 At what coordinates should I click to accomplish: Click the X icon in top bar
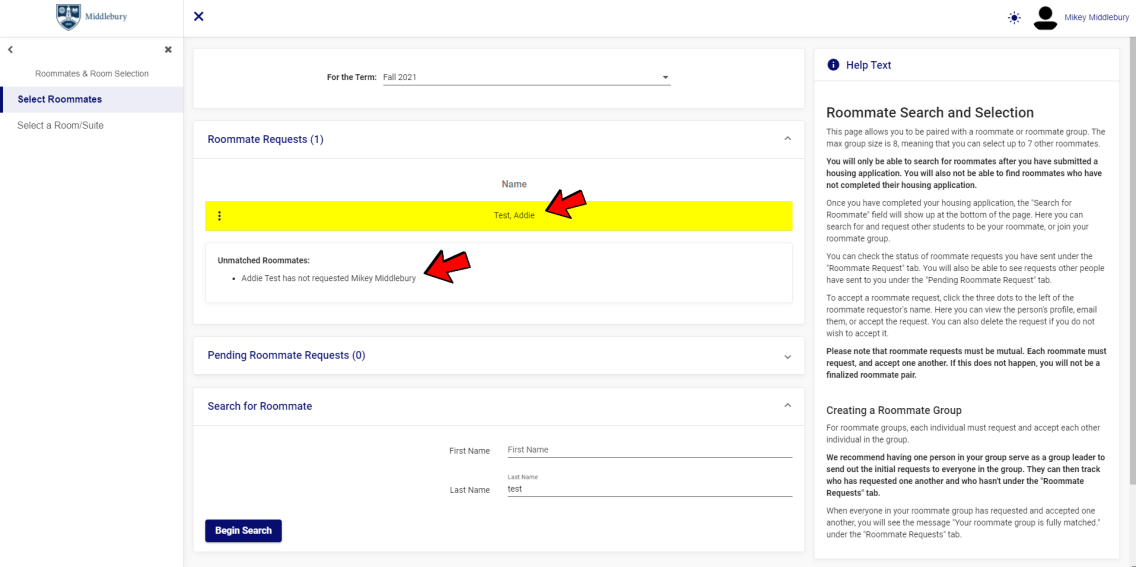pos(198,17)
